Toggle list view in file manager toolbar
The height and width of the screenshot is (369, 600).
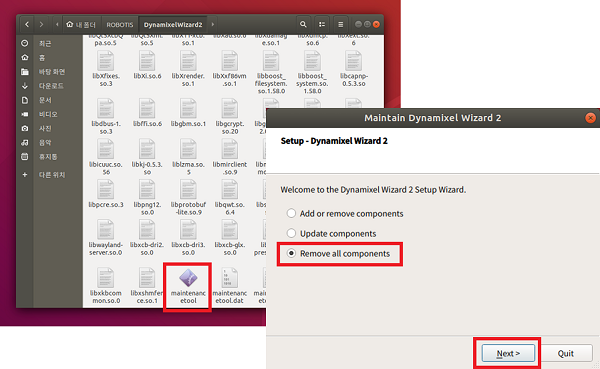coord(322,24)
